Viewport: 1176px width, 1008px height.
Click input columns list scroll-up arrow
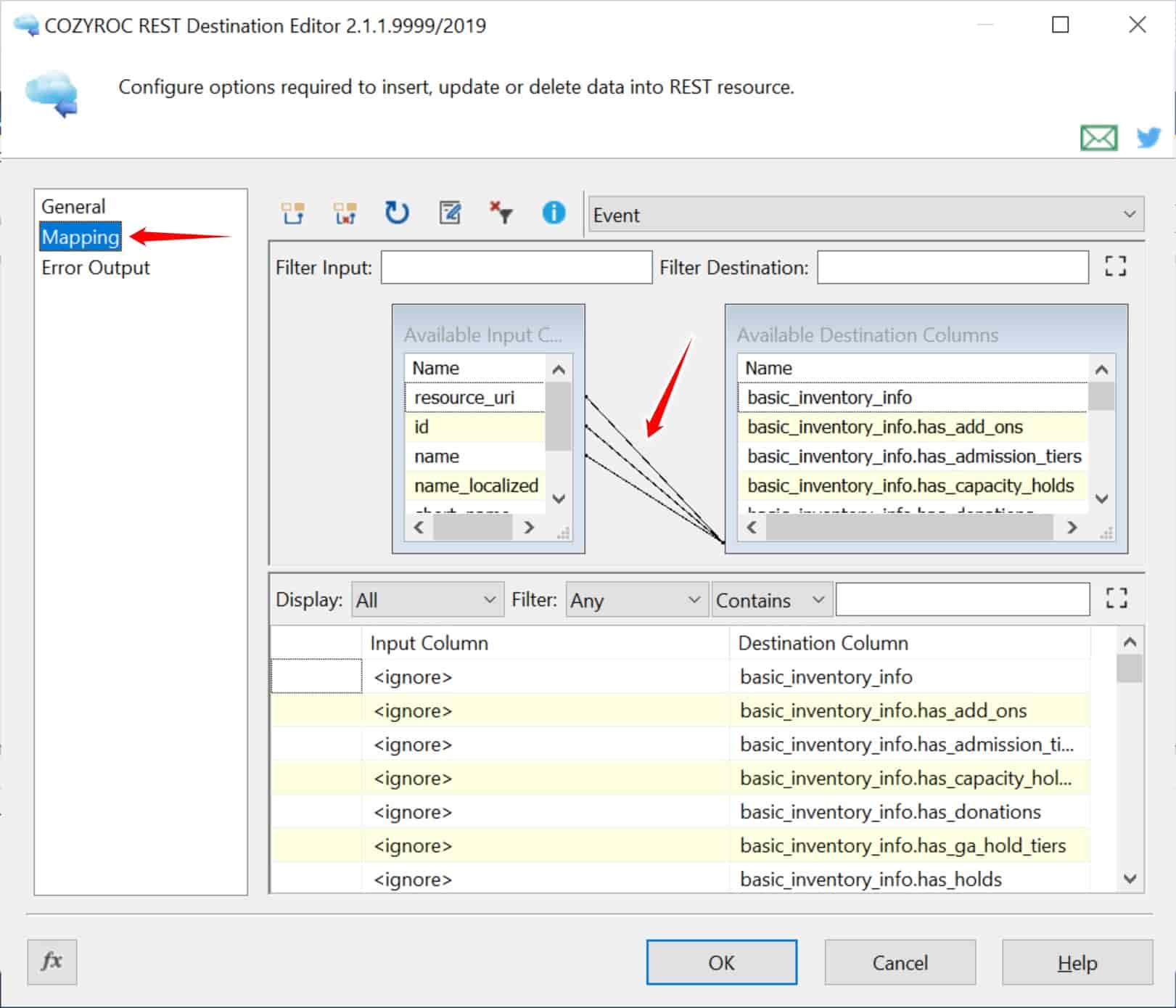(x=559, y=369)
